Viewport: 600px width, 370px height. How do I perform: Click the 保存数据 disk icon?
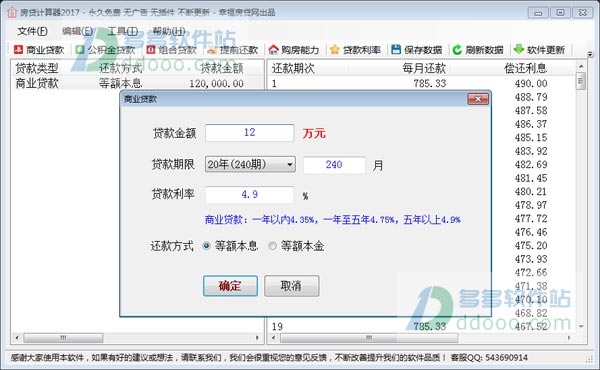pyautogui.click(x=396, y=49)
